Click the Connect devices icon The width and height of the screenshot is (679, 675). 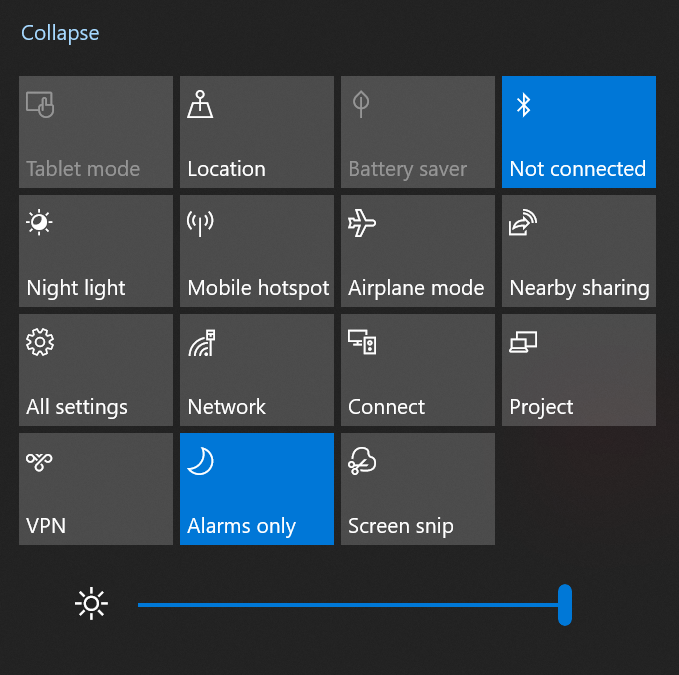pyautogui.click(x=361, y=342)
